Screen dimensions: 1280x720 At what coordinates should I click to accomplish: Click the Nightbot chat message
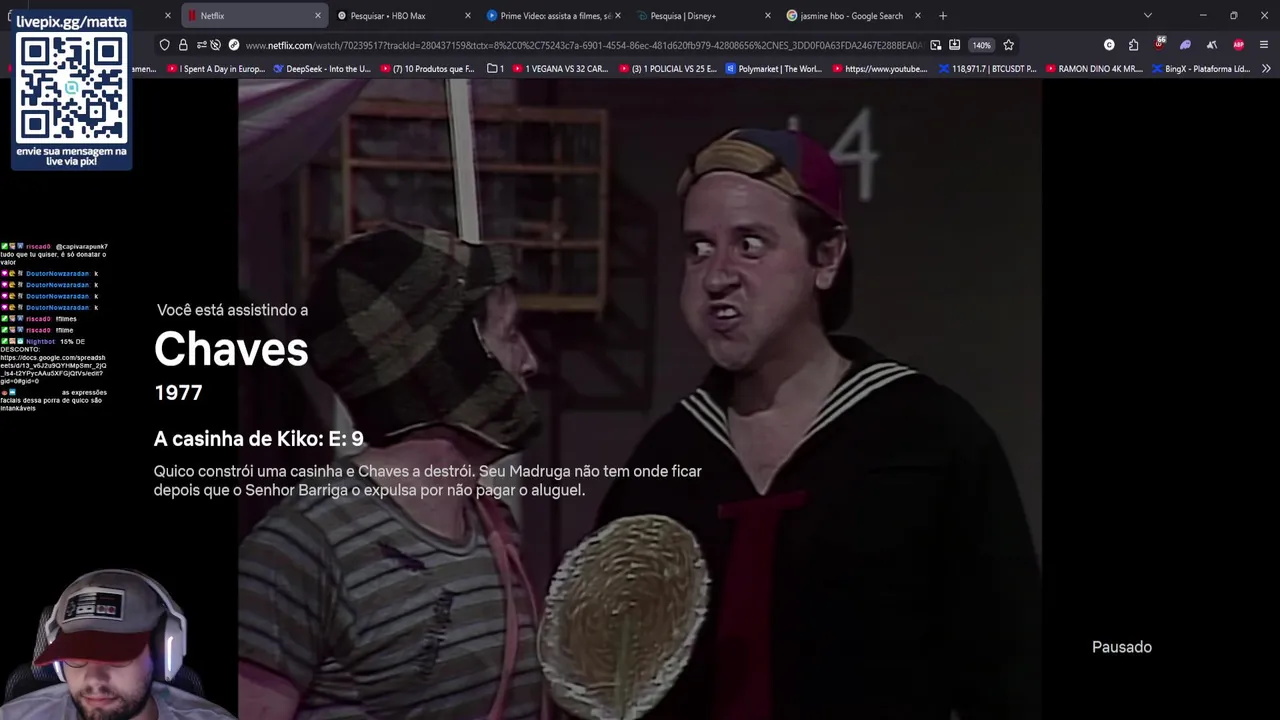click(53, 361)
